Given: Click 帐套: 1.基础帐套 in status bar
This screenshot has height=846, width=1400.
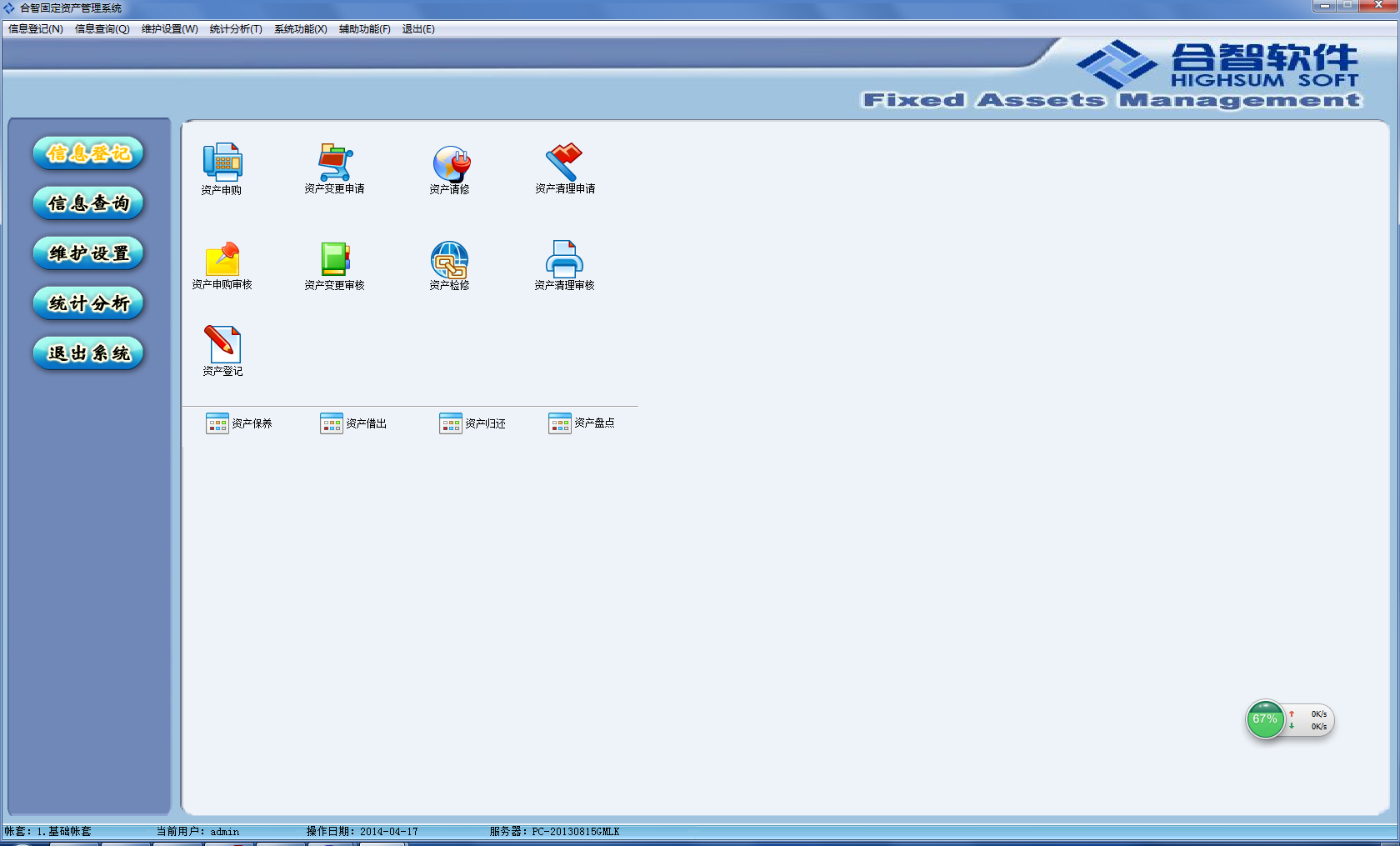Looking at the screenshot, I should click(48, 831).
